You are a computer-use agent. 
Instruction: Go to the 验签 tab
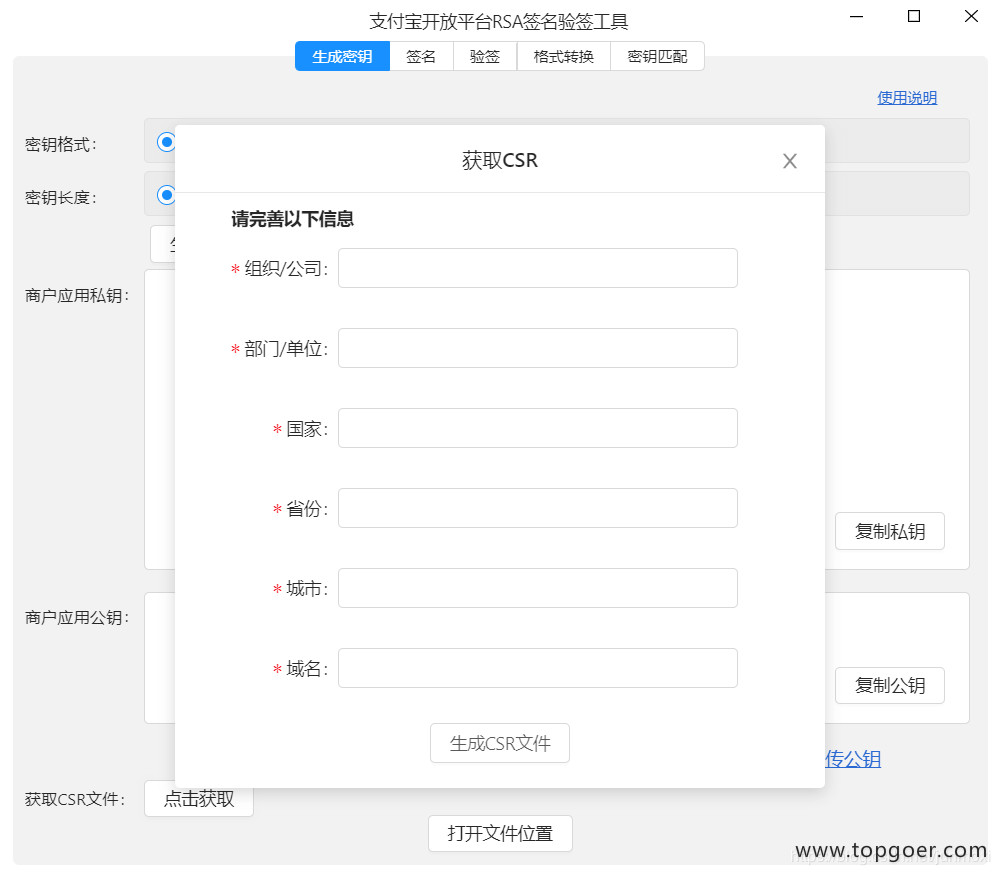pos(485,56)
